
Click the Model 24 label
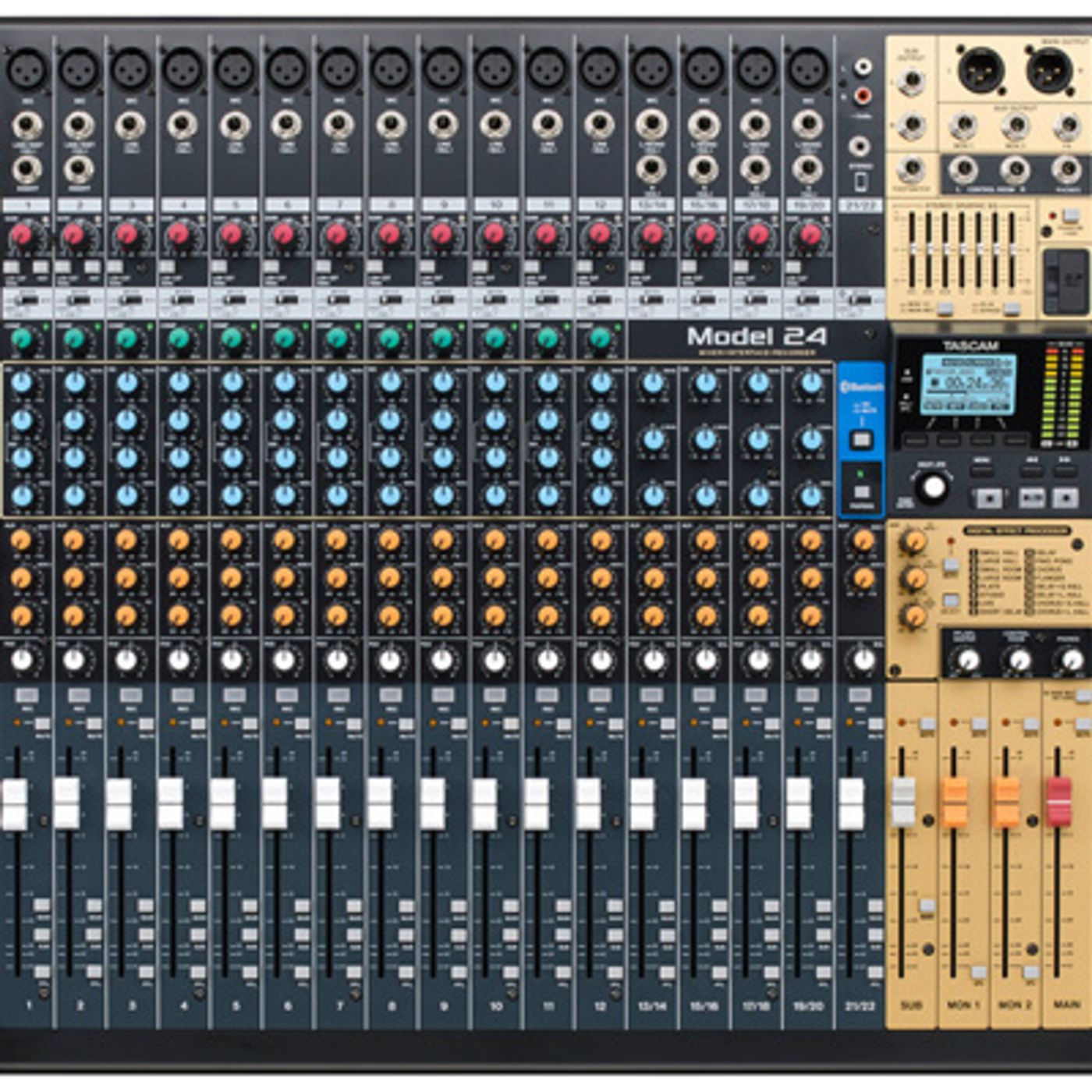pos(757,336)
